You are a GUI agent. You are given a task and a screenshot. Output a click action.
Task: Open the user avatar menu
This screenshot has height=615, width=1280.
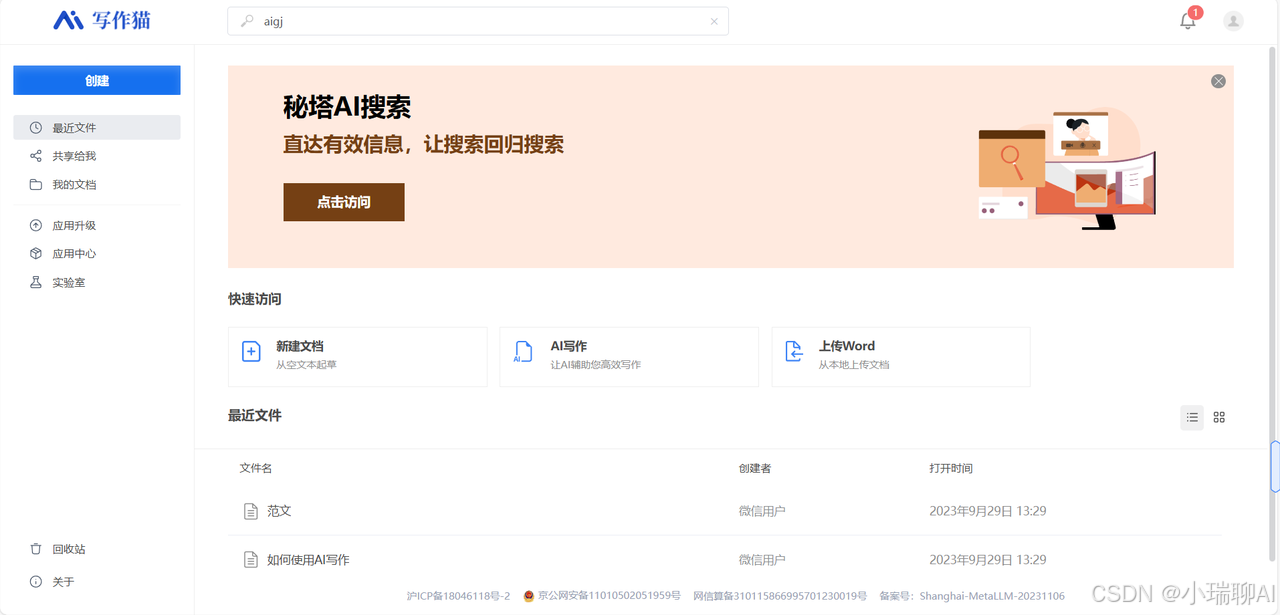click(1234, 21)
